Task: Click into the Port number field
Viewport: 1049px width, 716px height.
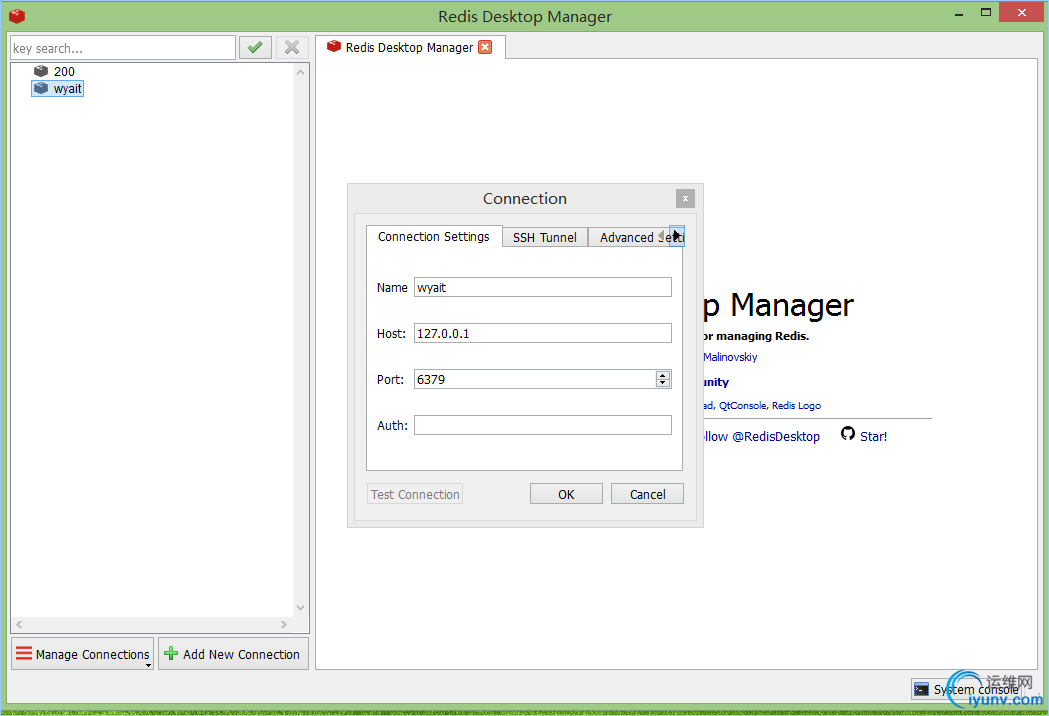Action: tap(535, 379)
